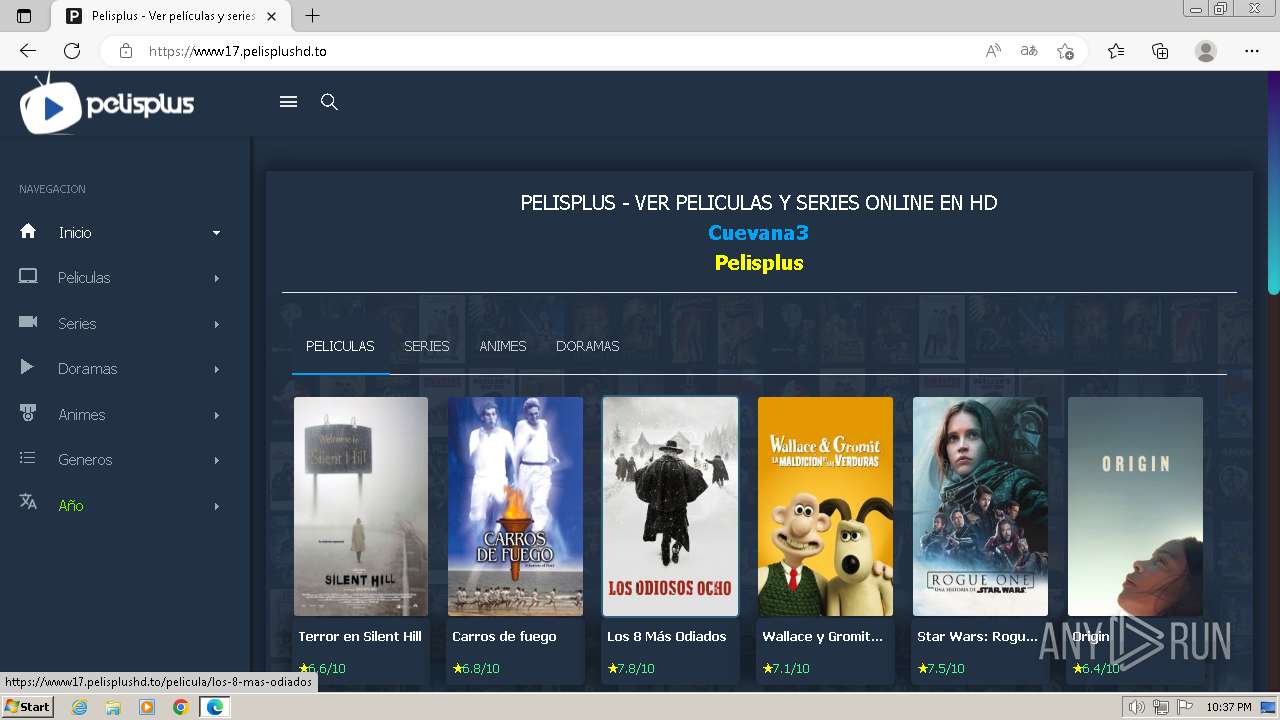Image resolution: width=1280 pixels, height=720 pixels.
Task: Open Carros de fuego title
Action: click(x=504, y=636)
